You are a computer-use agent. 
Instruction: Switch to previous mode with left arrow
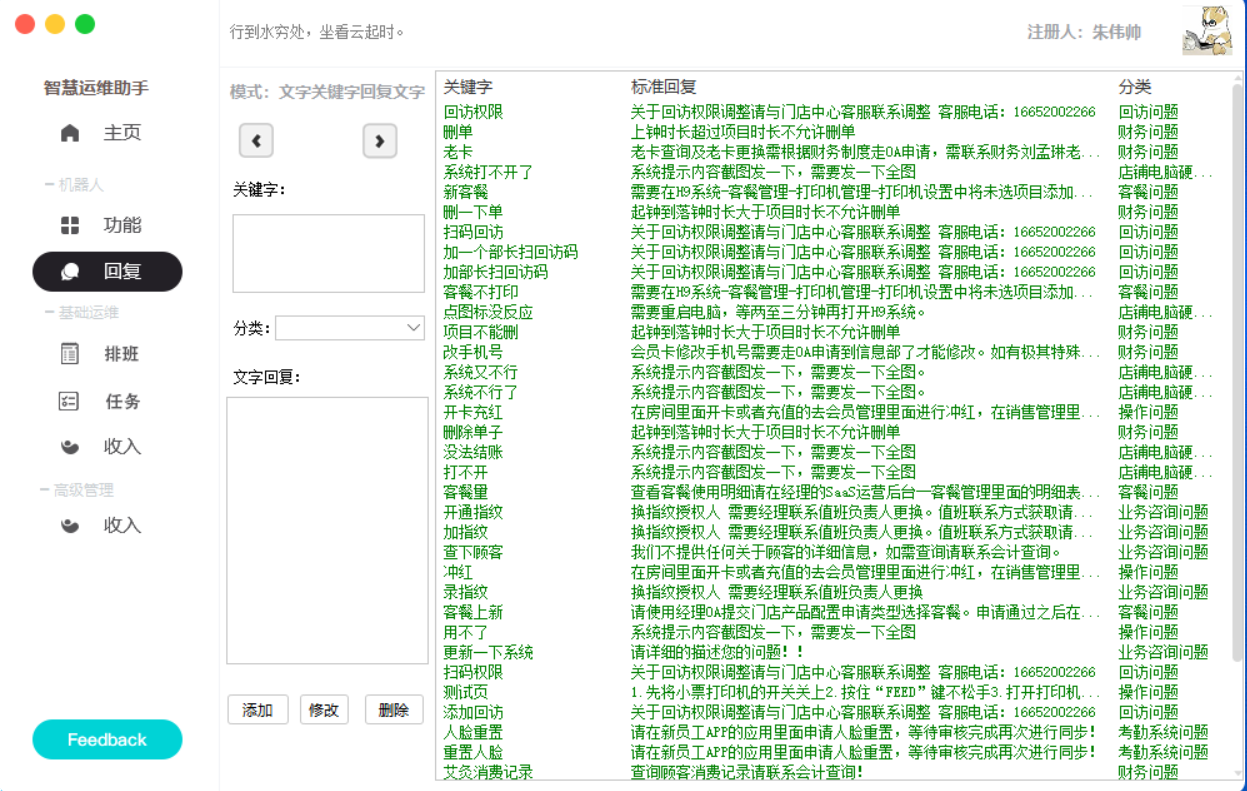[x=256, y=141]
